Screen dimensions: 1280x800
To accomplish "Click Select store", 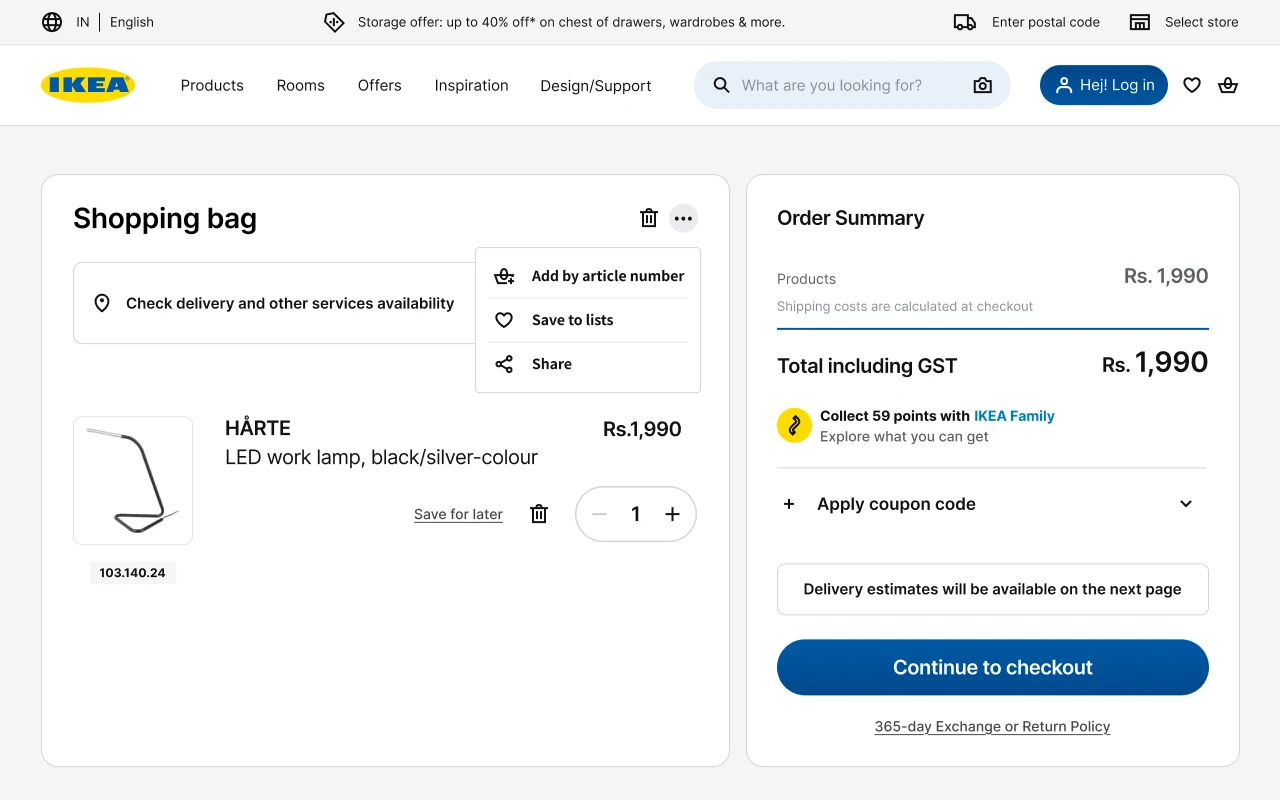I will [1202, 22].
